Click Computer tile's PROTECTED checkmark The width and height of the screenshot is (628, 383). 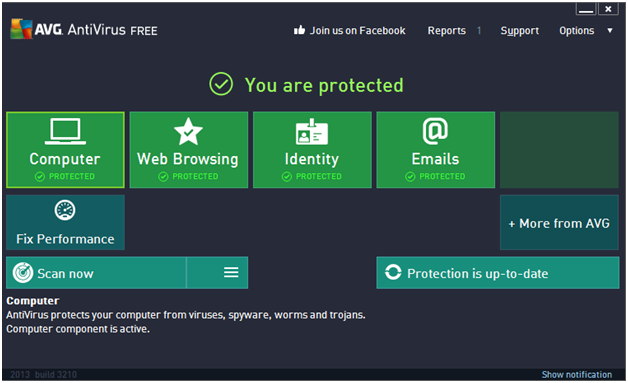coord(40,177)
